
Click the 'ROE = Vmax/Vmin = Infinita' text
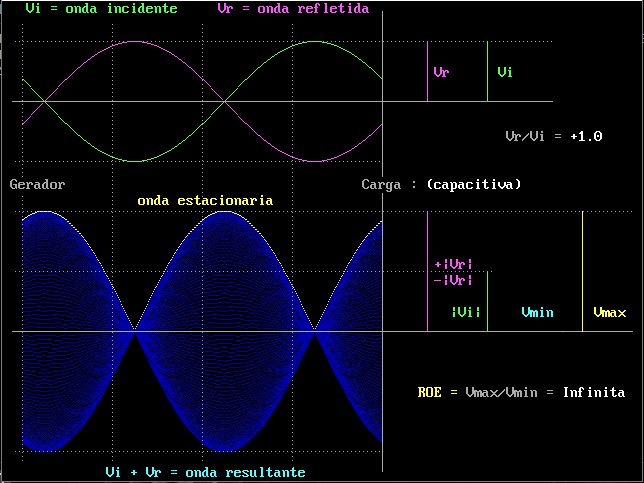point(521,393)
